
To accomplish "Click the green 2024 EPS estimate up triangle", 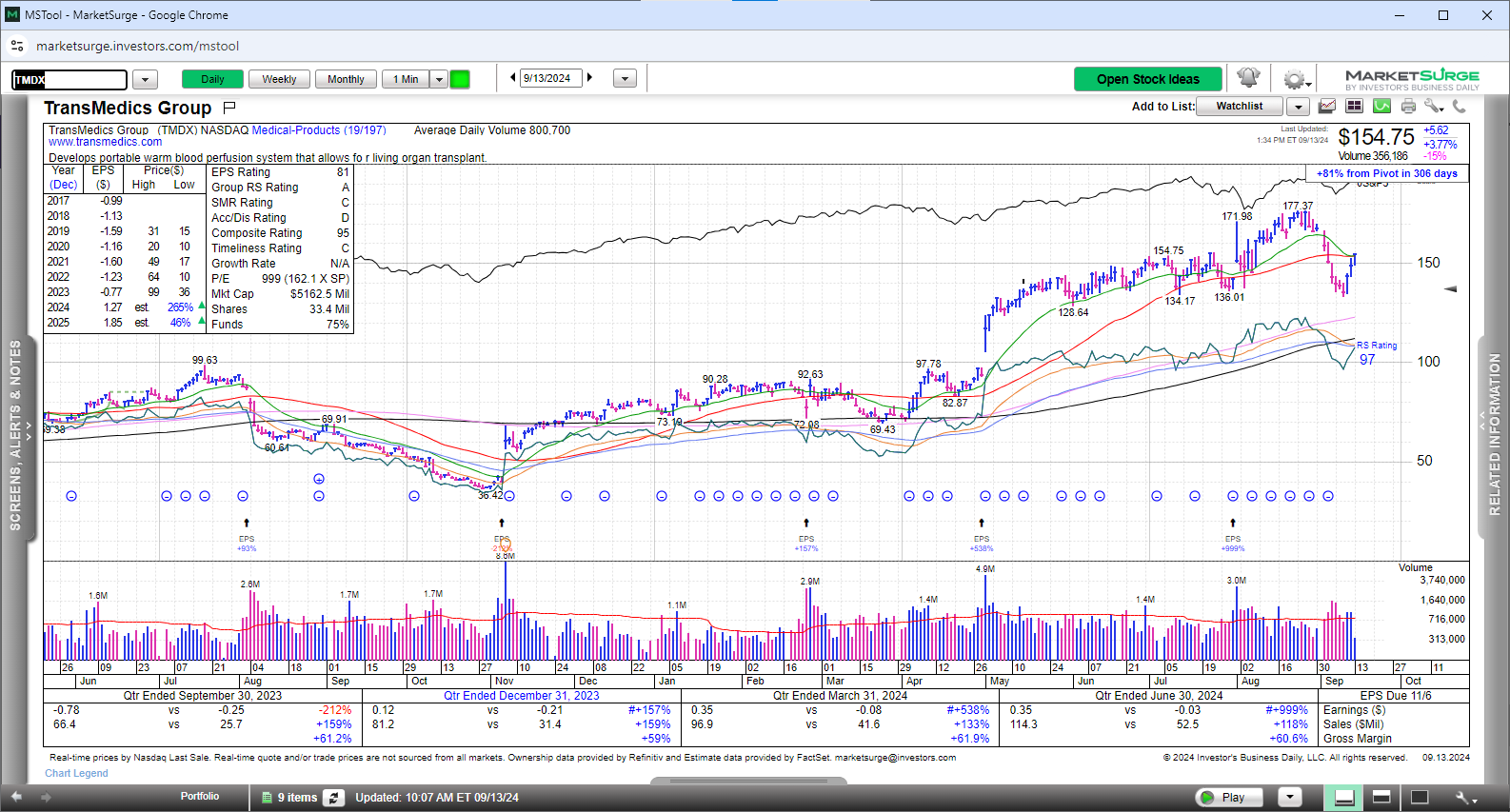I will coord(202,307).
